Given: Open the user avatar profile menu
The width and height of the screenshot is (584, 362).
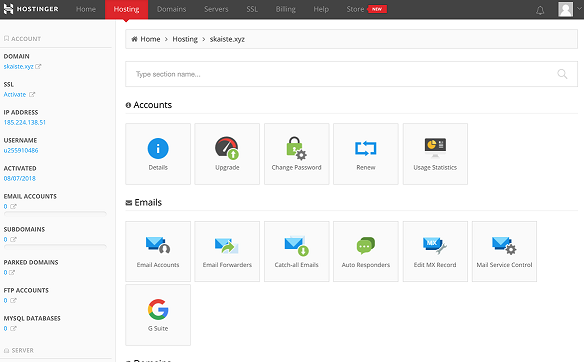Looking at the screenshot, I should point(565,9).
